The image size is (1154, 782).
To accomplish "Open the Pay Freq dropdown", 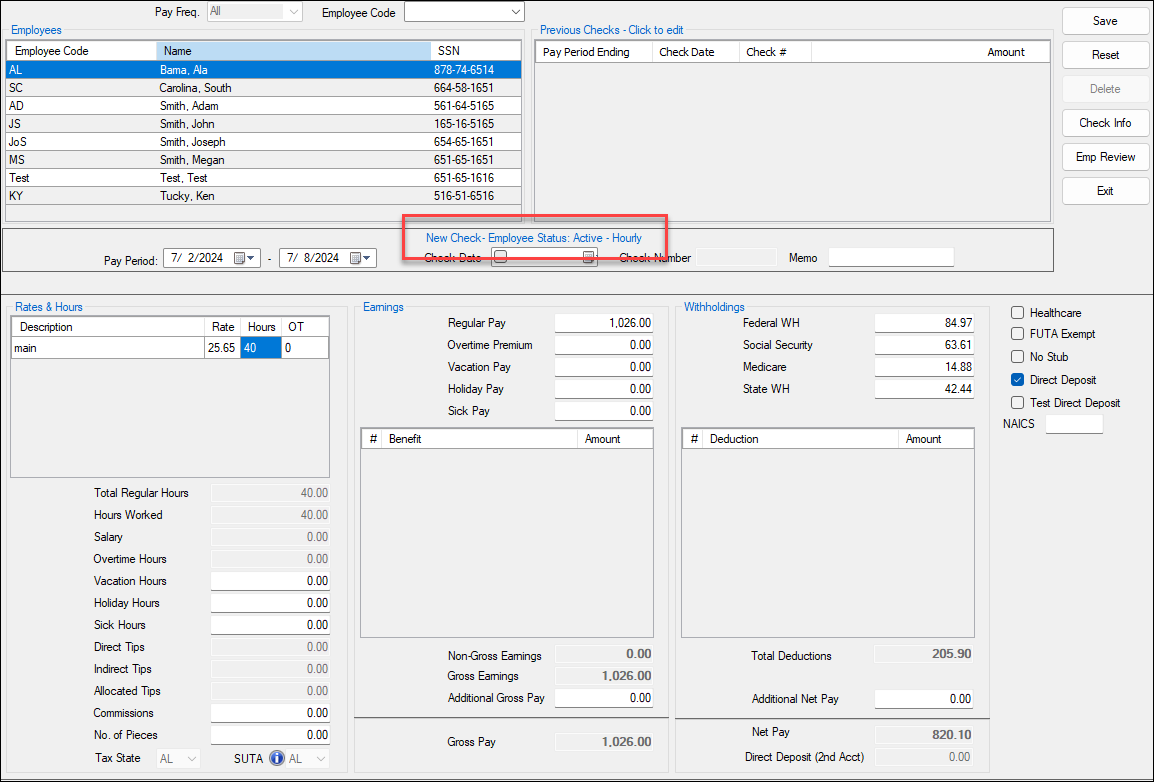I will pos(293,11).
